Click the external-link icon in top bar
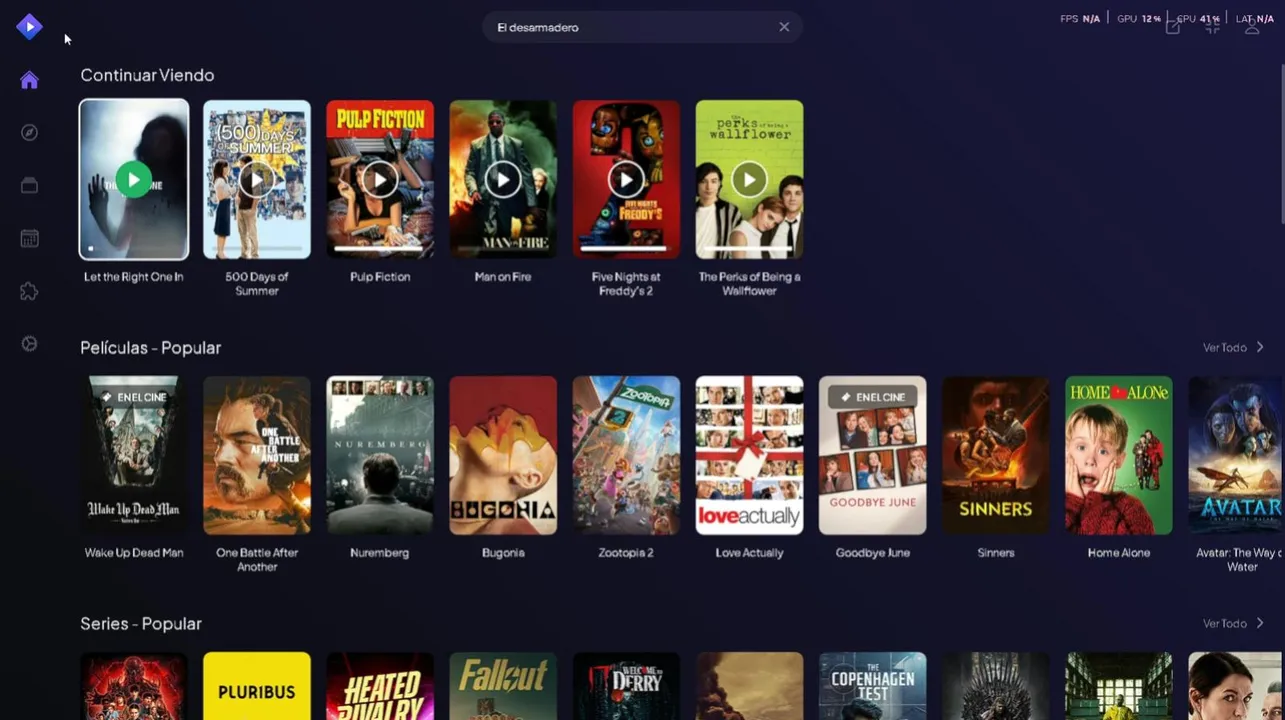Screen dimensions: 1285x720 click(x=1173, y=27)
